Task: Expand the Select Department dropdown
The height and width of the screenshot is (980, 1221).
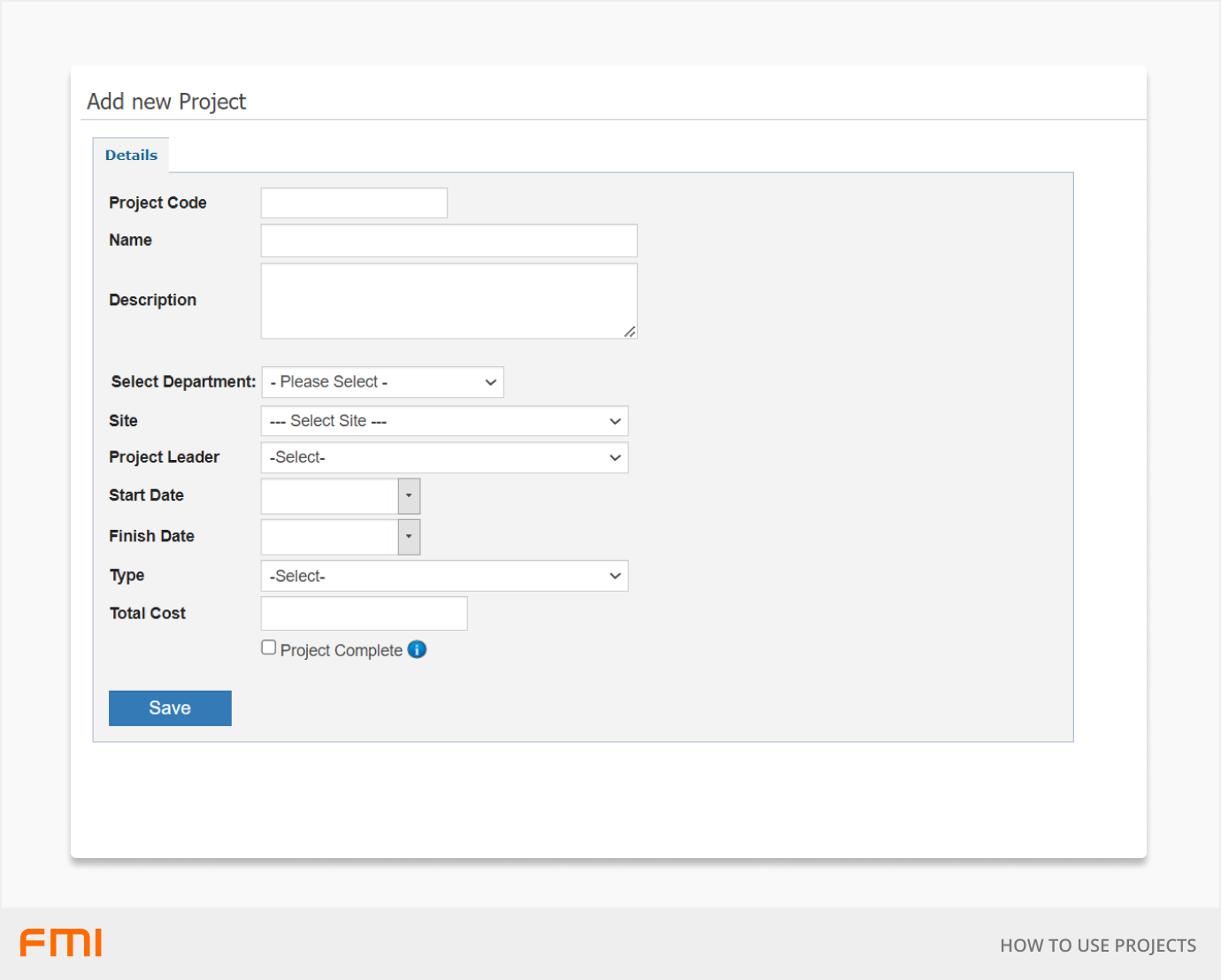Action: click(x=382, y=382)
